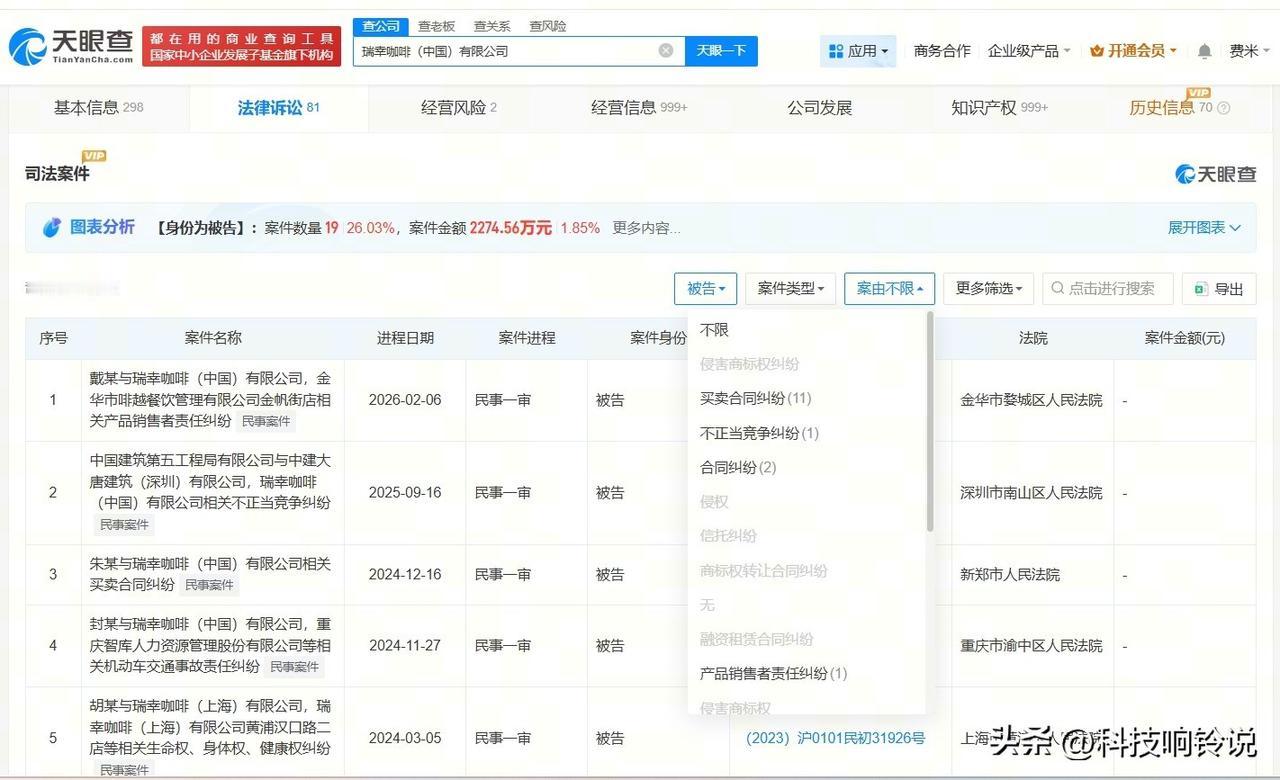Choose 不正当竞争纠纷 (1) option
Viewport: 1280px width, 780px height.
(759, 433)
